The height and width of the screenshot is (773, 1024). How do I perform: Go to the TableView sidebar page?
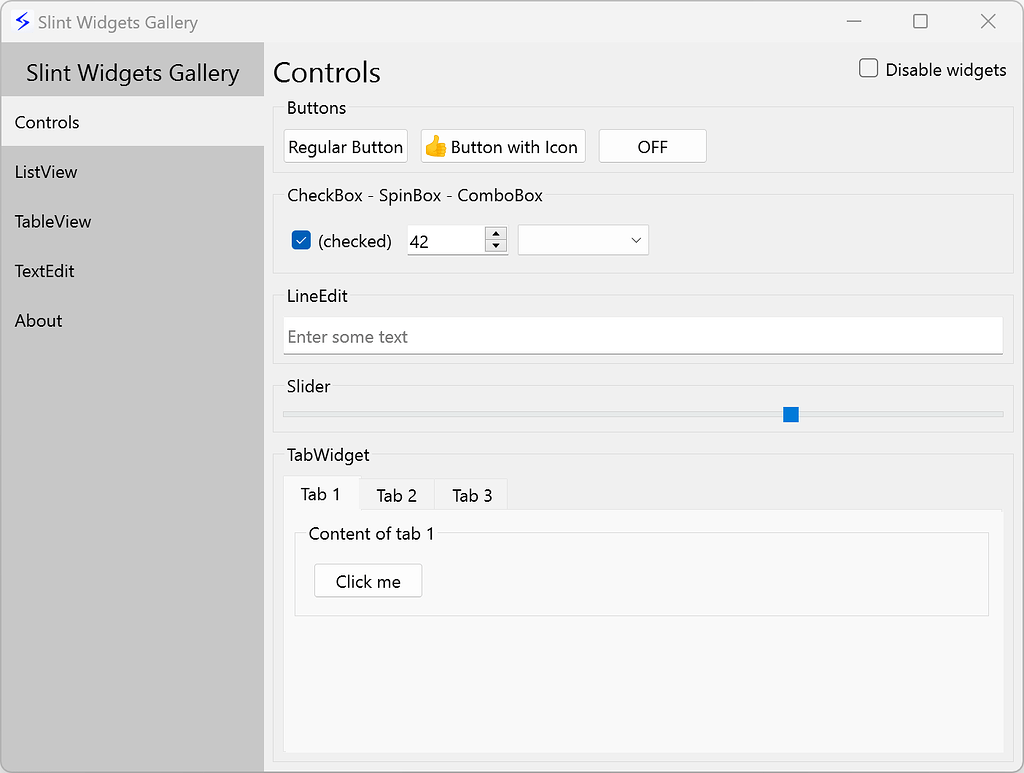tap(53, 221)
